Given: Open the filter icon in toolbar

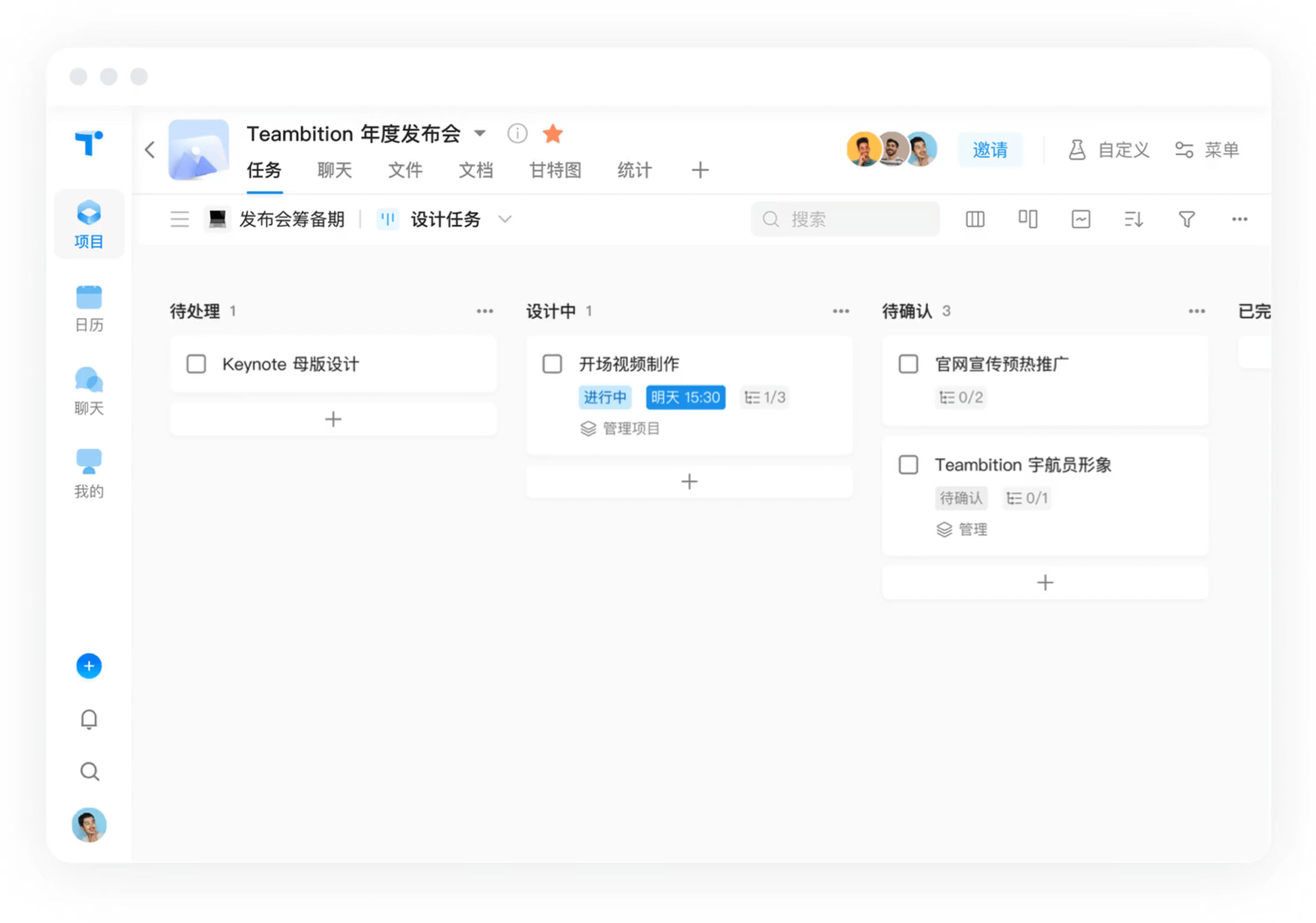Looking at the screenshot, I should (1187, 219).
